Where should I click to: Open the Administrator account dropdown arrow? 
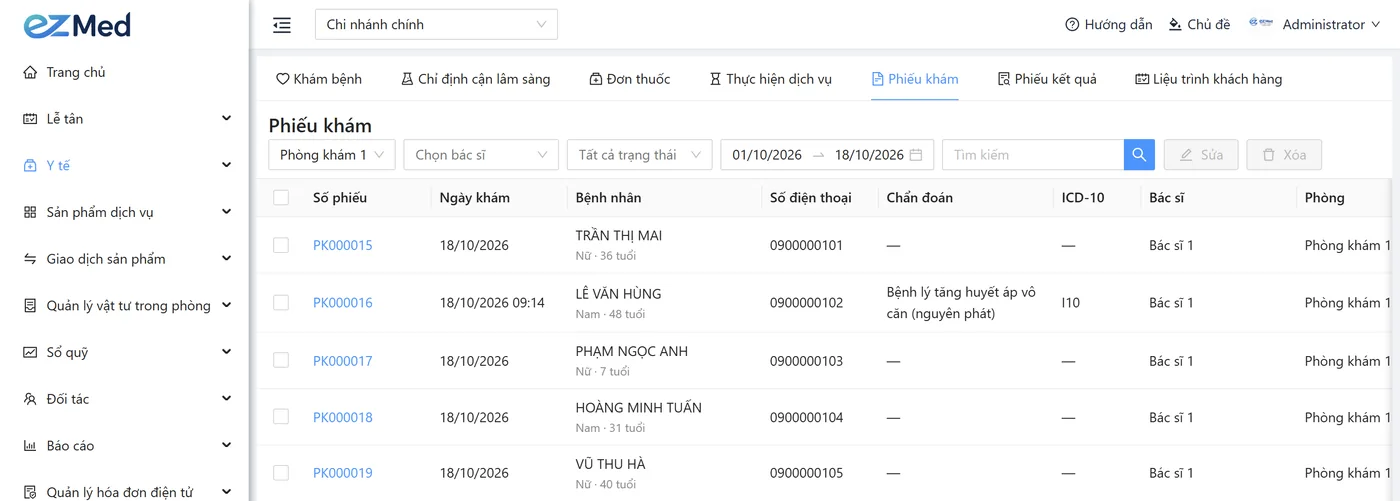[1377, 25]
